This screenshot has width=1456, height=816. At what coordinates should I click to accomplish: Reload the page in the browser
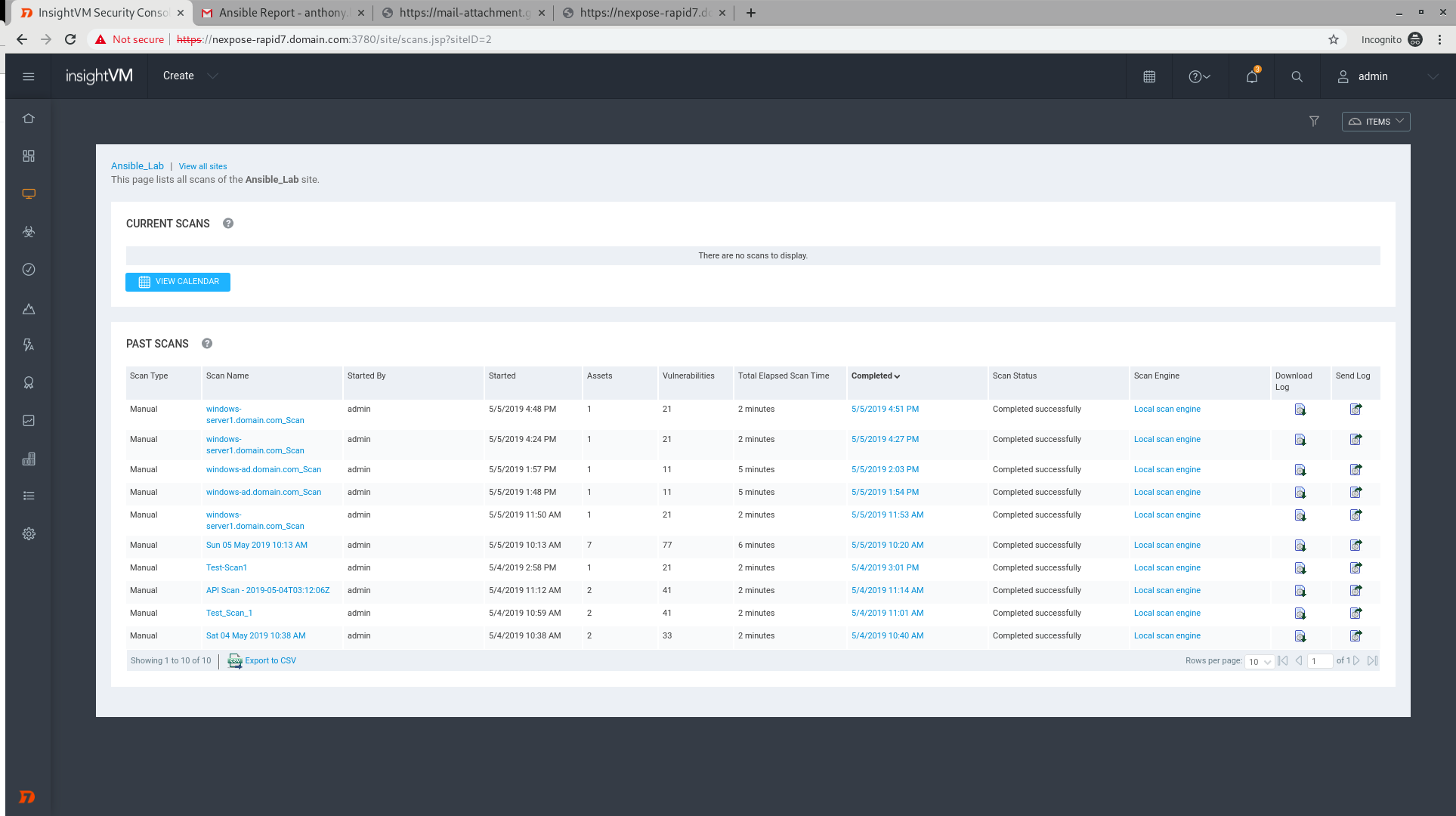coord(70,39)
